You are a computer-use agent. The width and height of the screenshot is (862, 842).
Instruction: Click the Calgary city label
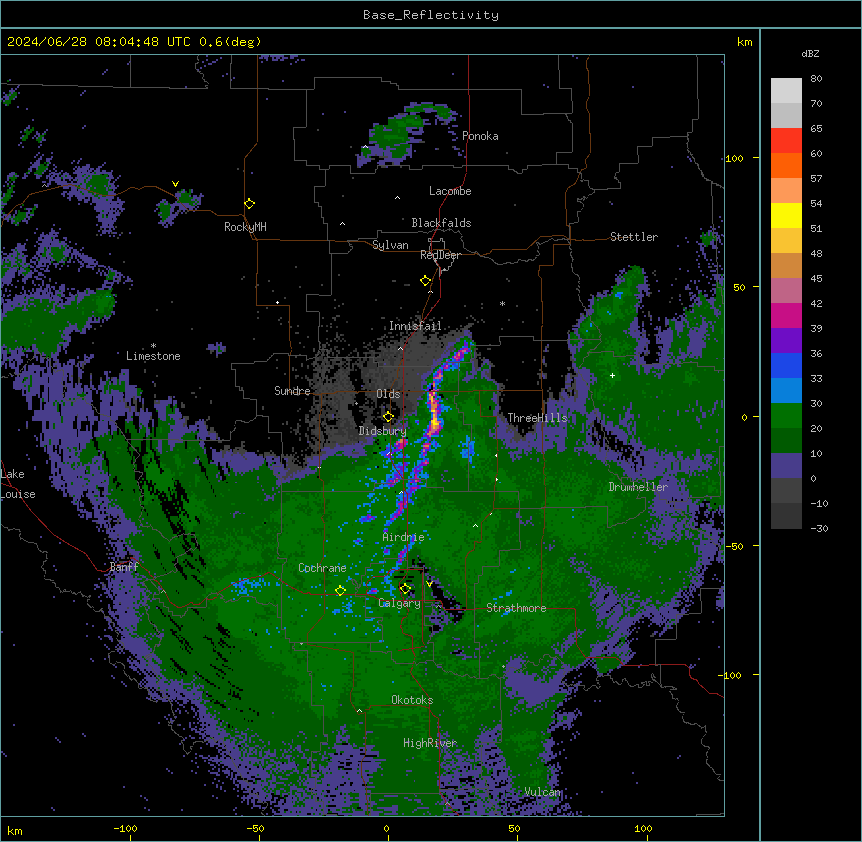(x=399, y=603)
